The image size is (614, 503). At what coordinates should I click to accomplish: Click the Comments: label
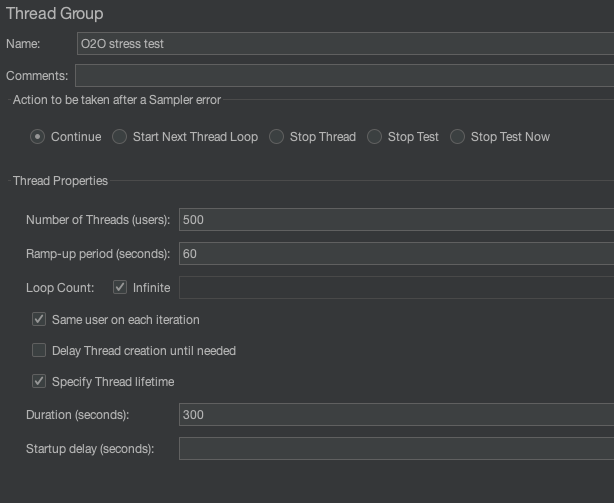point(37,76)
